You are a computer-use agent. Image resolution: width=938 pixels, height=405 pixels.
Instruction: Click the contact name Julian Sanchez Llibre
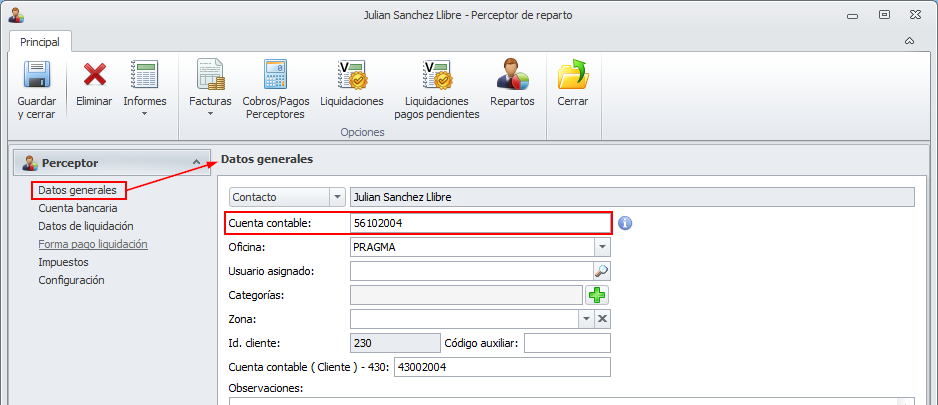point(632,196)
